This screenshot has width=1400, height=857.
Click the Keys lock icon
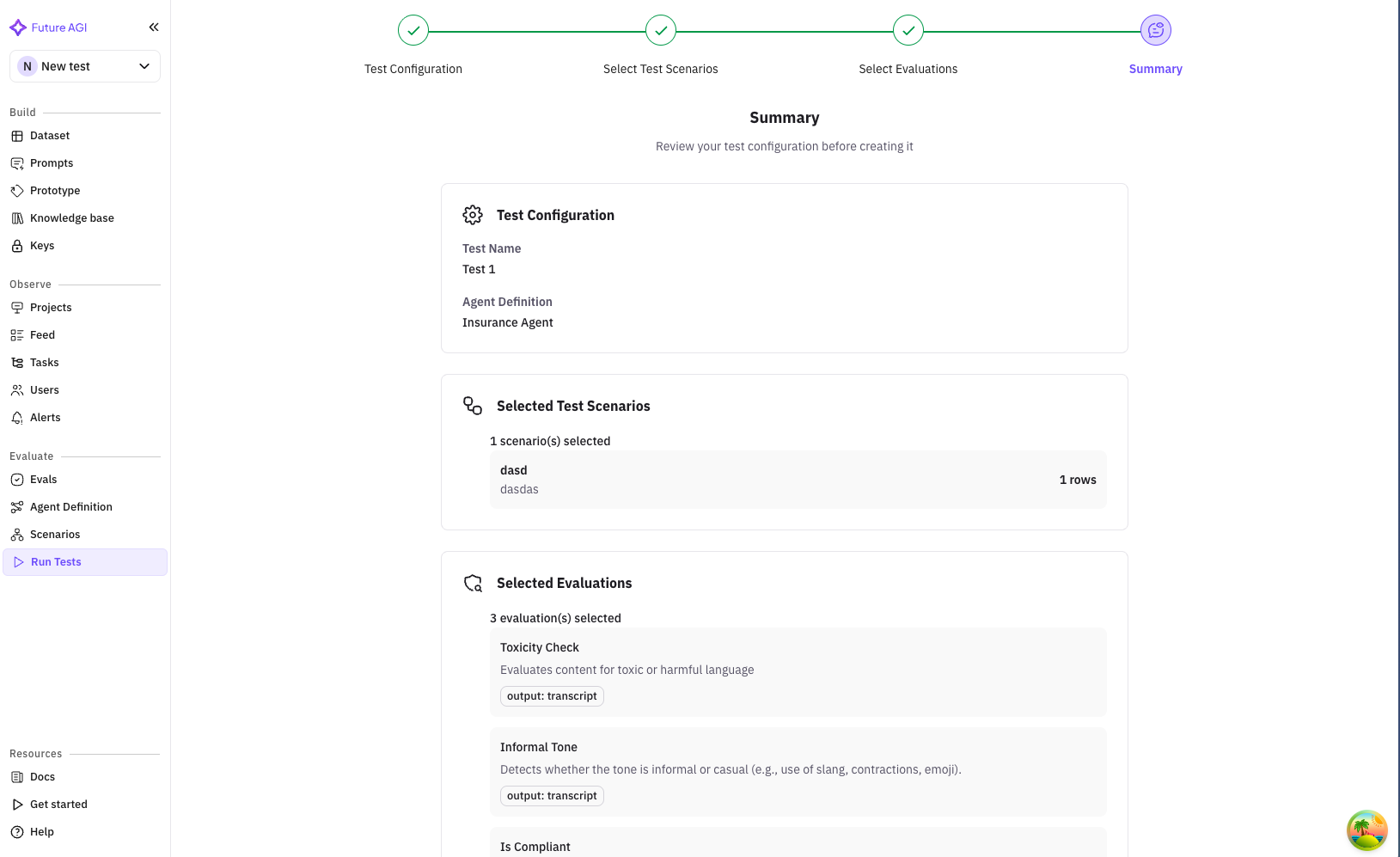17,246
